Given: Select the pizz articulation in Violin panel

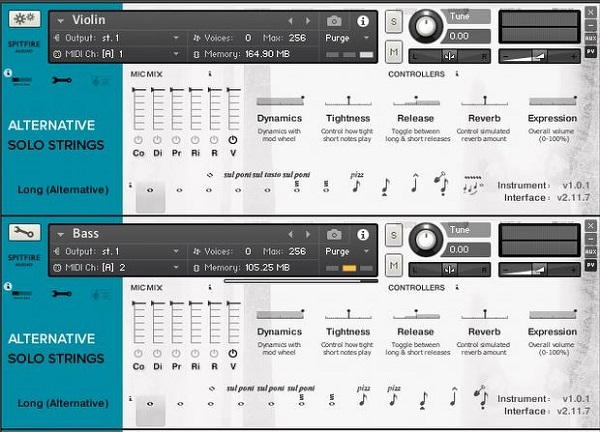Looking at the screenshot, I should click(356, 183).
